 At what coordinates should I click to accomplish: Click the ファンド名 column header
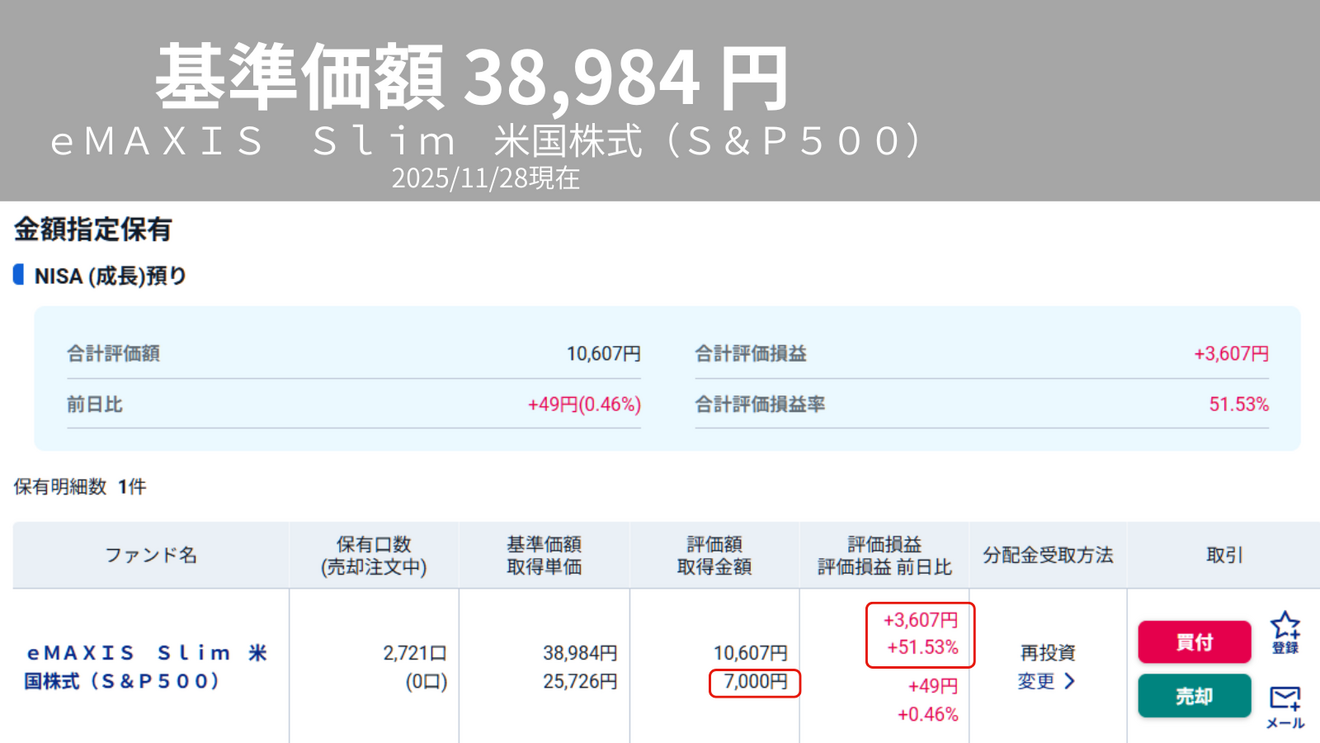click(x=151, y=555)
